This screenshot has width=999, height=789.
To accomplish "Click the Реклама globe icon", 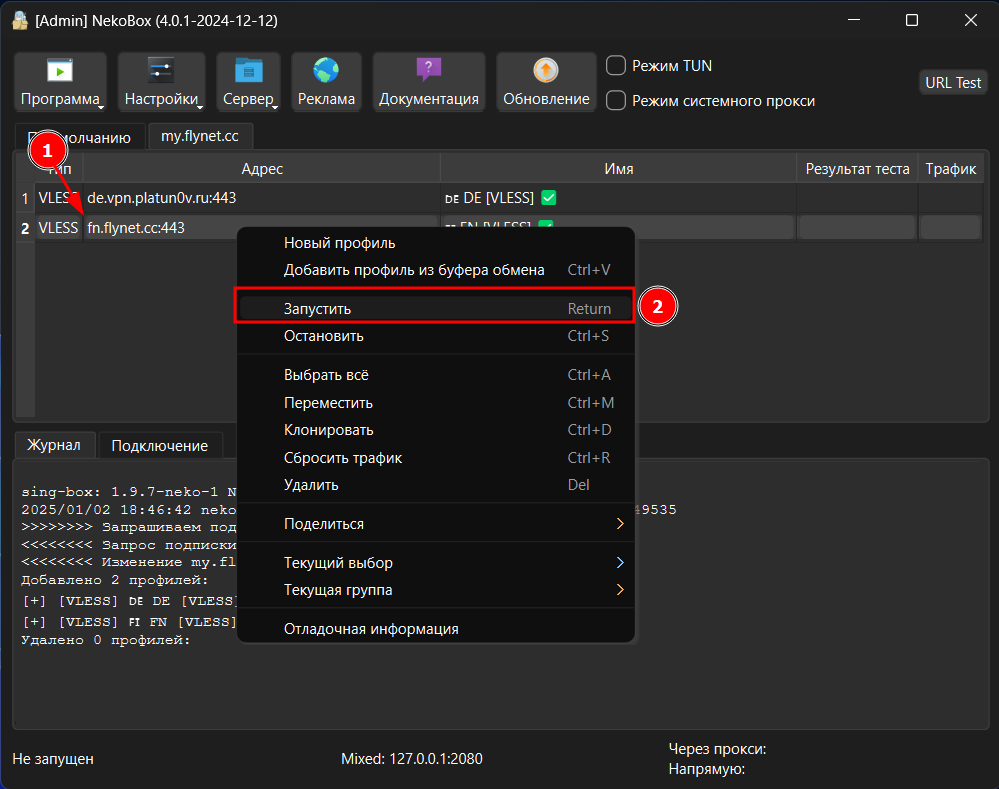I will point(326,71).
